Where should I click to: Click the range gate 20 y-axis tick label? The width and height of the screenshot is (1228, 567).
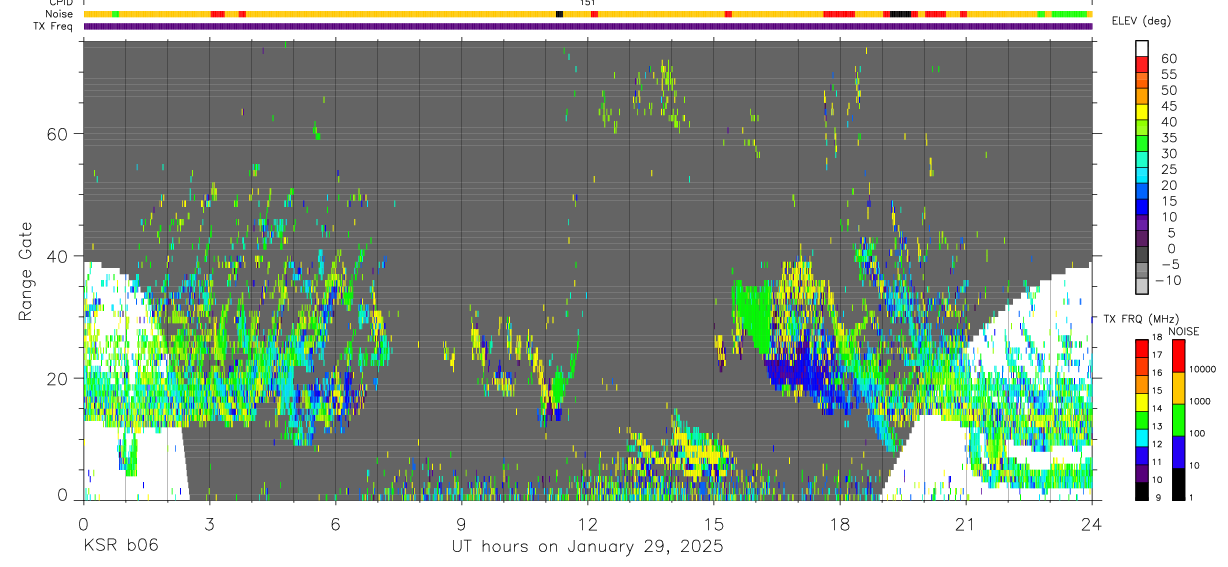[x=59, y=378]
